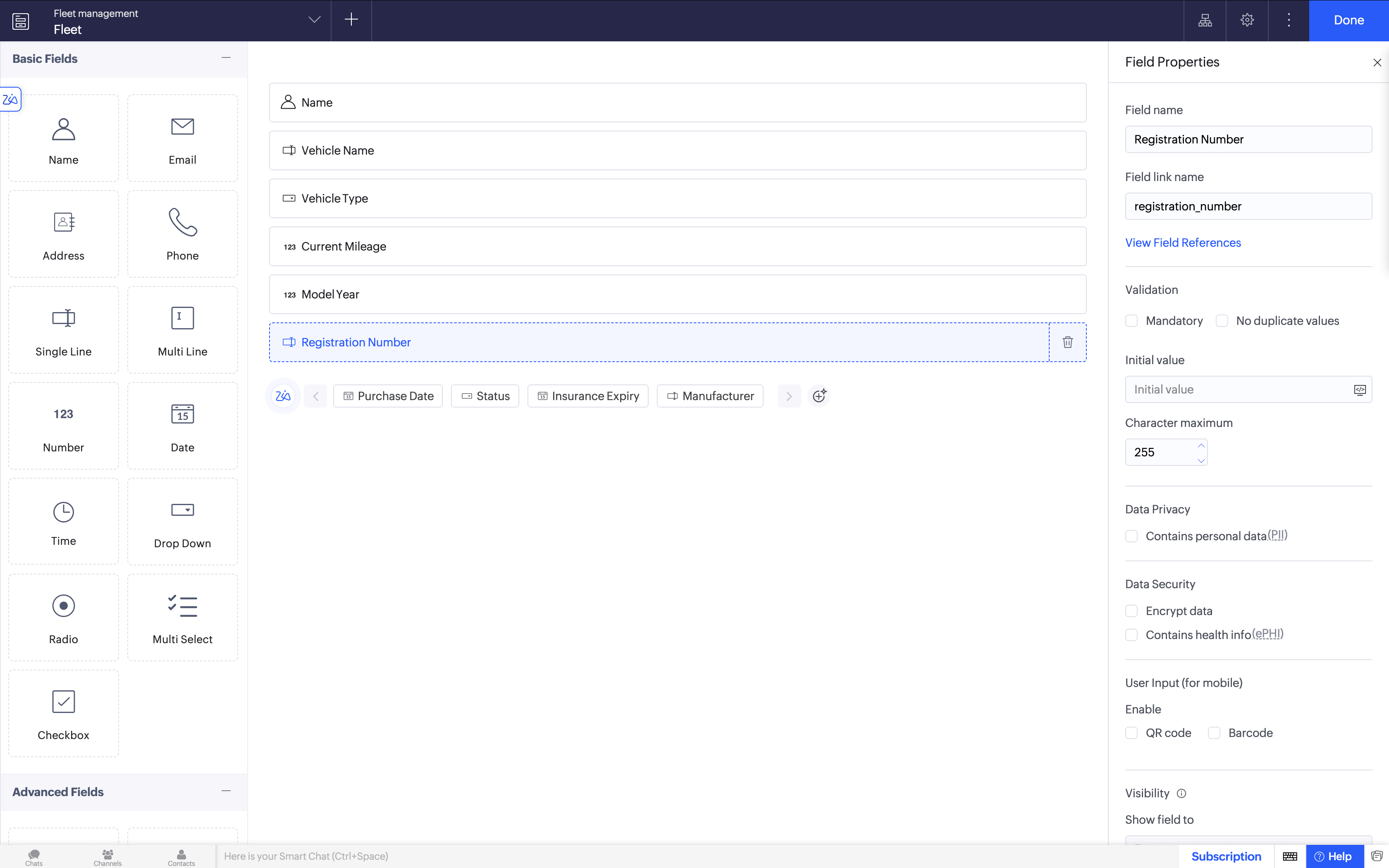Image resolution: width=1389 pixels, height=868 pixels.
Task: Open the Fleet form selector dropdown
Action: [x=314, y=20]
